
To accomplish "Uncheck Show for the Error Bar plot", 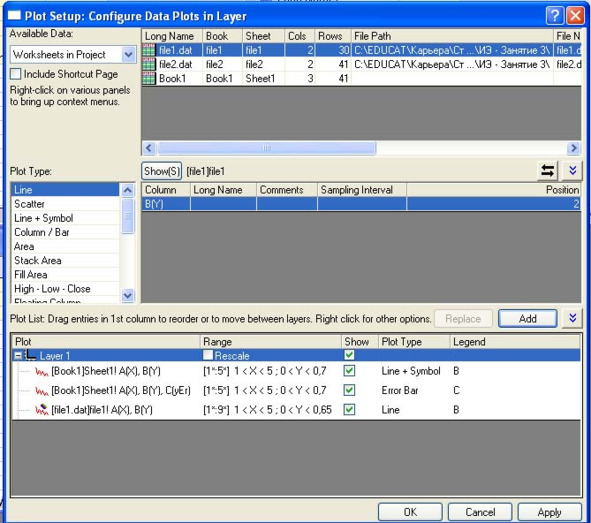I will pyautogui.click(x=349, y=390).
